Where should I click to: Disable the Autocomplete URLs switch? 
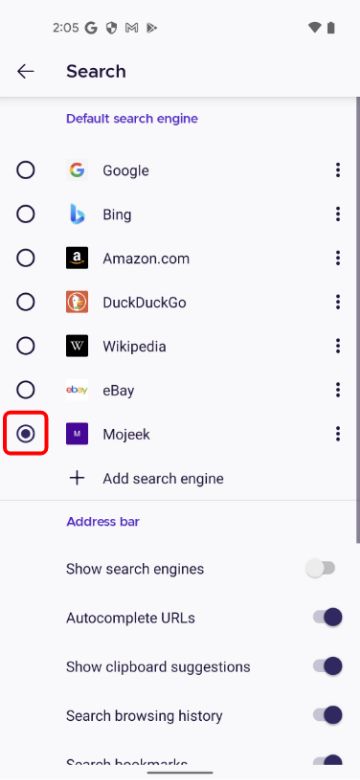pyautogui.click(x=328, y=617)
